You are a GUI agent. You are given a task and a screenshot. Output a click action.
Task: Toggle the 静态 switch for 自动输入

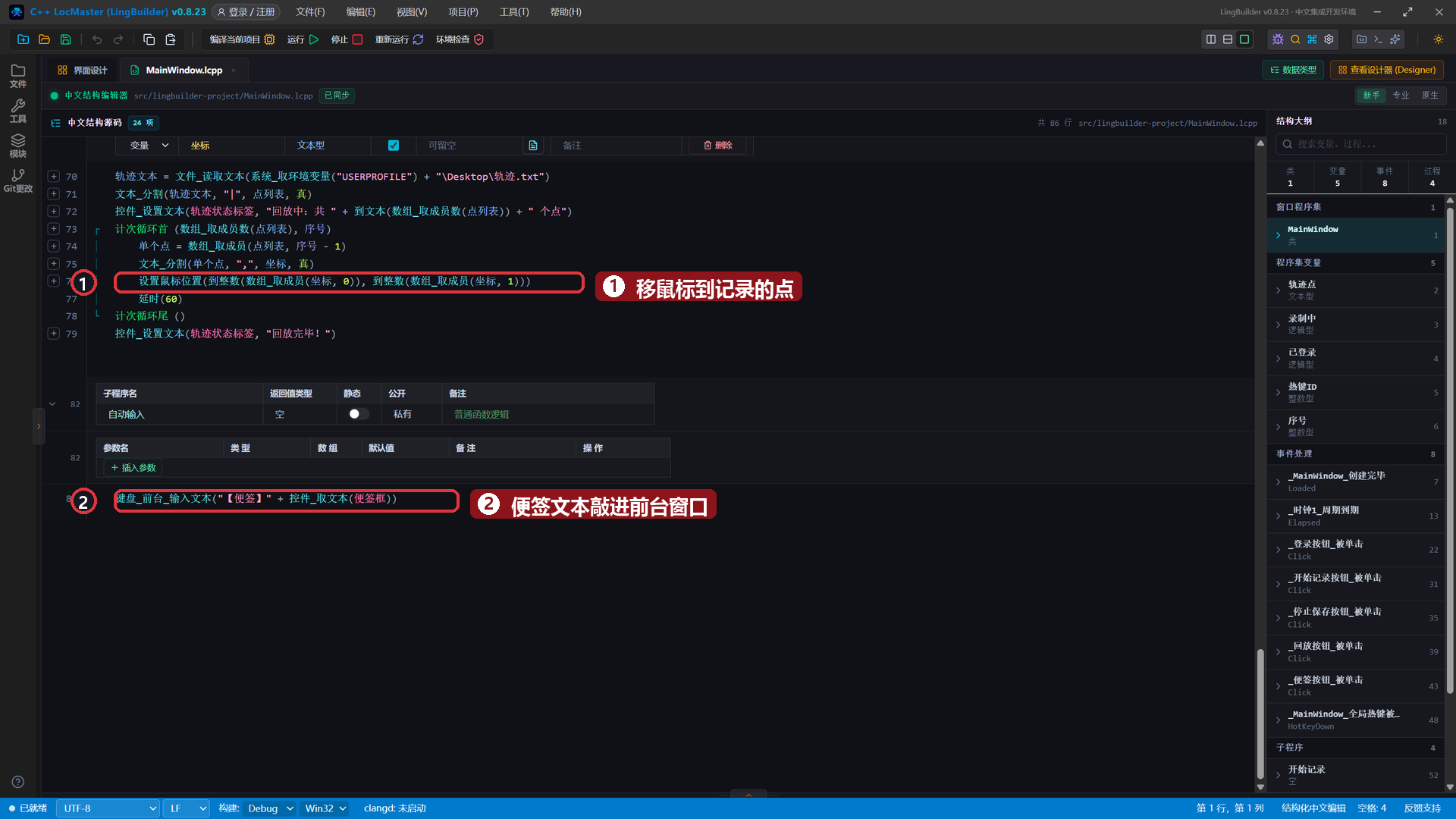pyautogui.click(x=358, y=414)
